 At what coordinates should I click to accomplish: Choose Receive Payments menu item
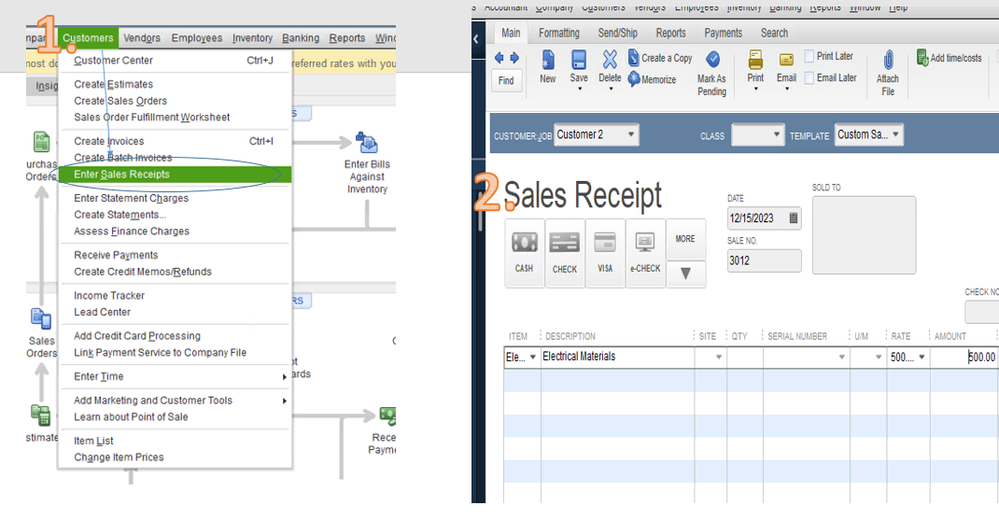[x=175, y=255]
